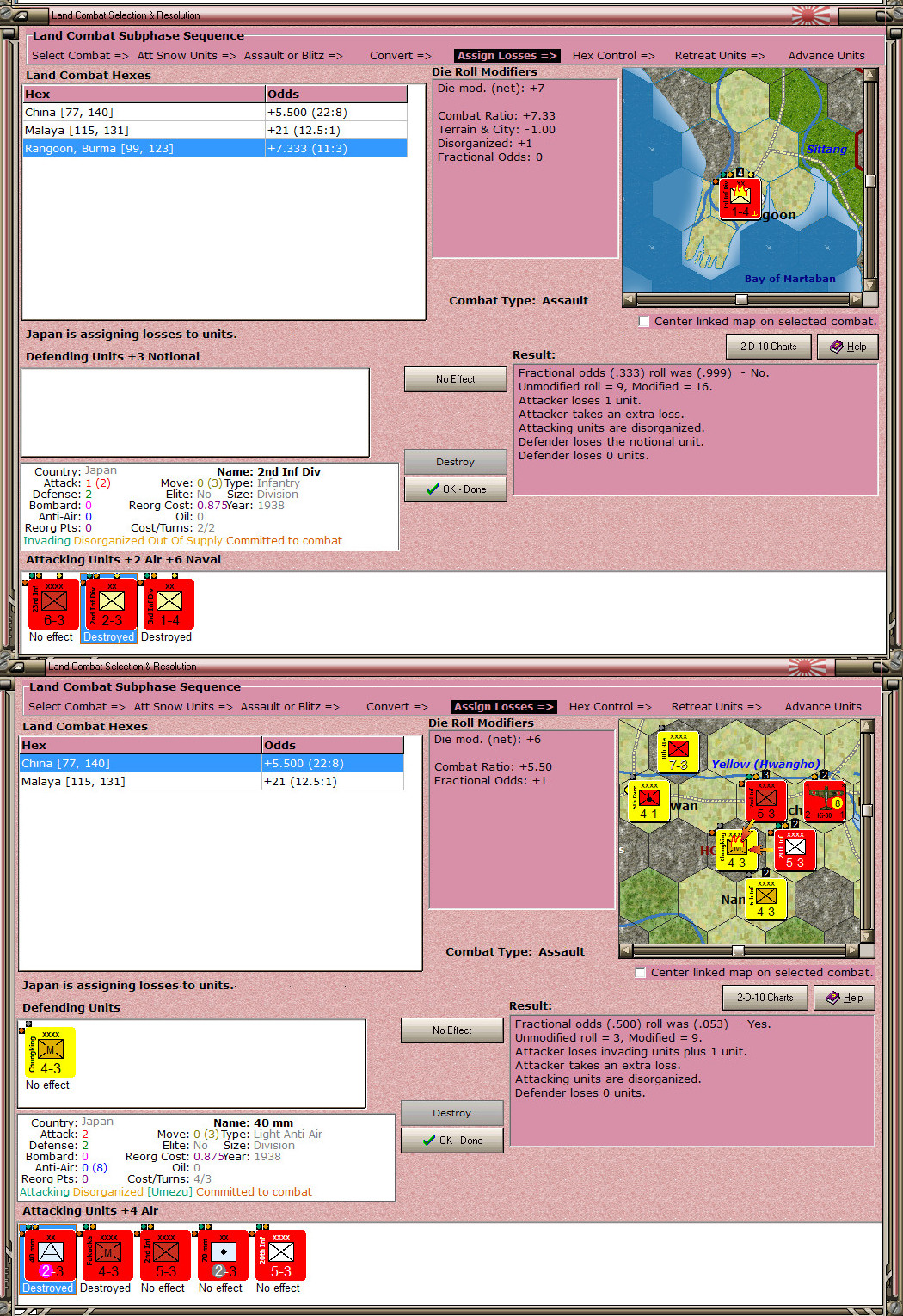
Task: Click Odds column header in bottom table
Action: pos(332,746)
